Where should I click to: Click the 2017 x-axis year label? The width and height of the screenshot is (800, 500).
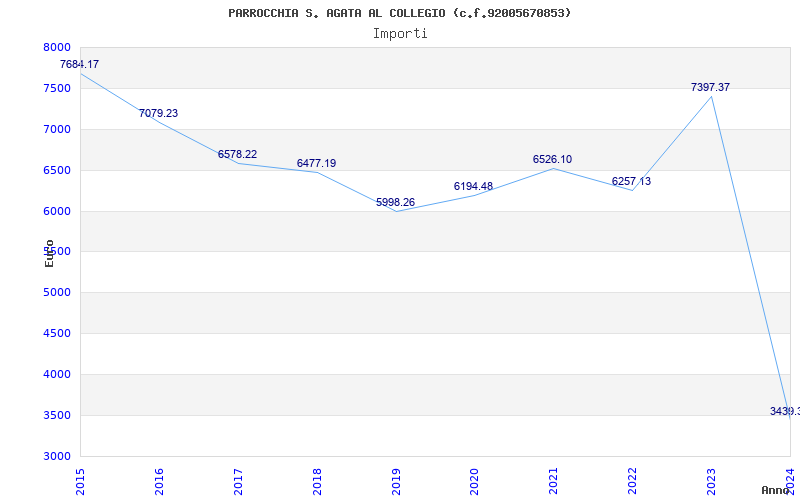(x=238, y=482)
